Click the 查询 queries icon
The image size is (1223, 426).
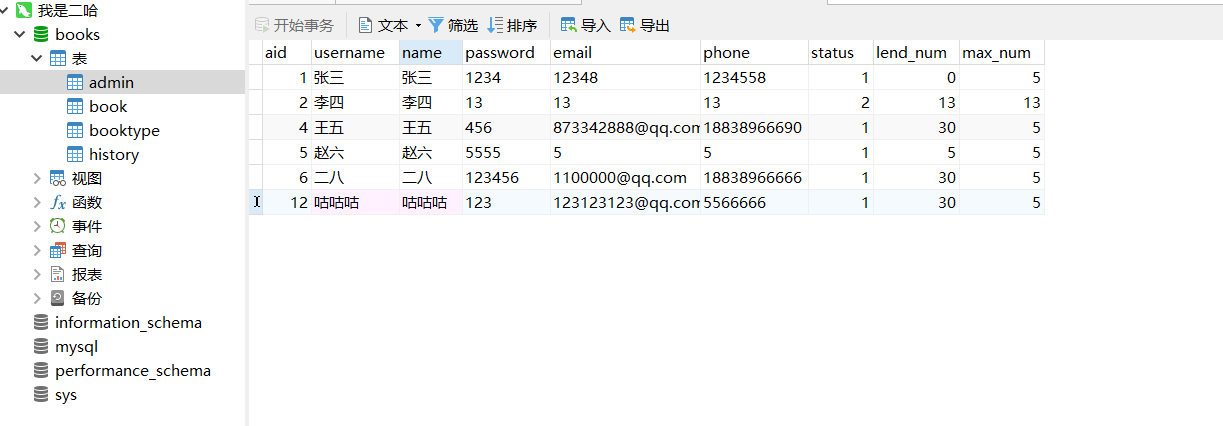coord(58,250)
